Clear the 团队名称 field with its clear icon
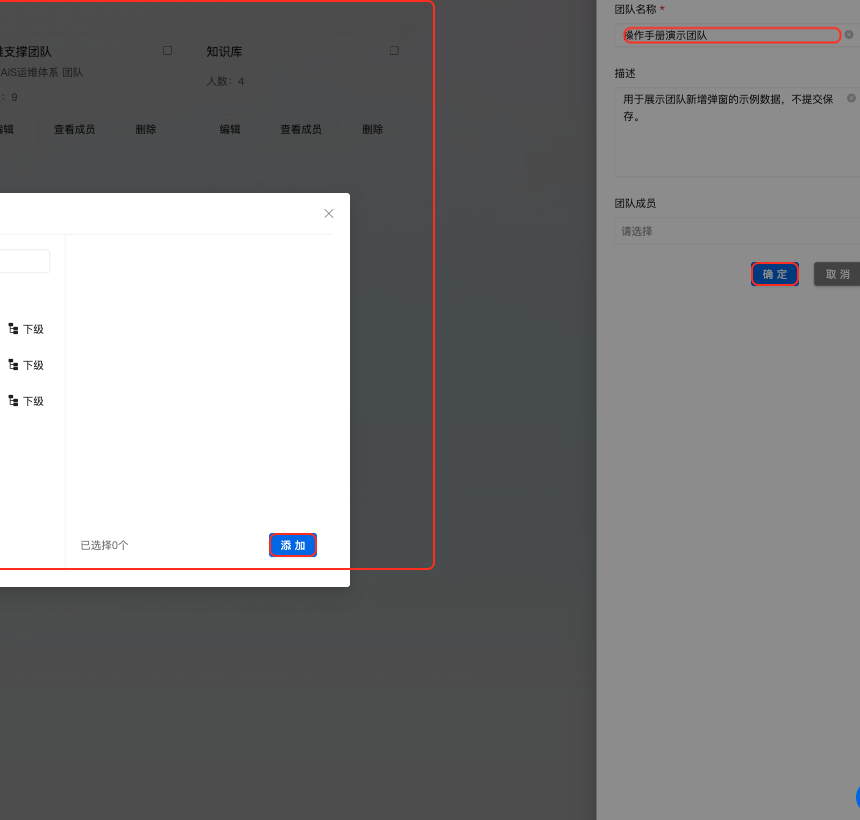This screenshot has height=820, width=860. 849,35
